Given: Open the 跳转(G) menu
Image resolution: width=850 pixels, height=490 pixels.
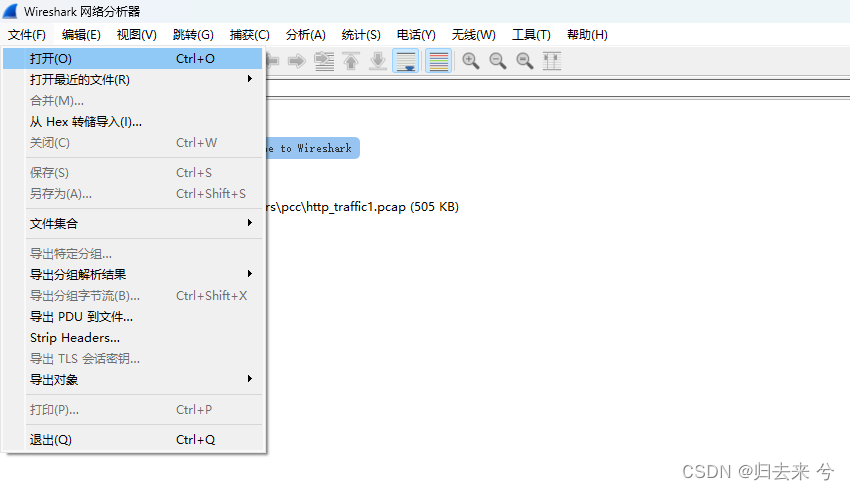Looking at the screenshot, I should 193,35.
